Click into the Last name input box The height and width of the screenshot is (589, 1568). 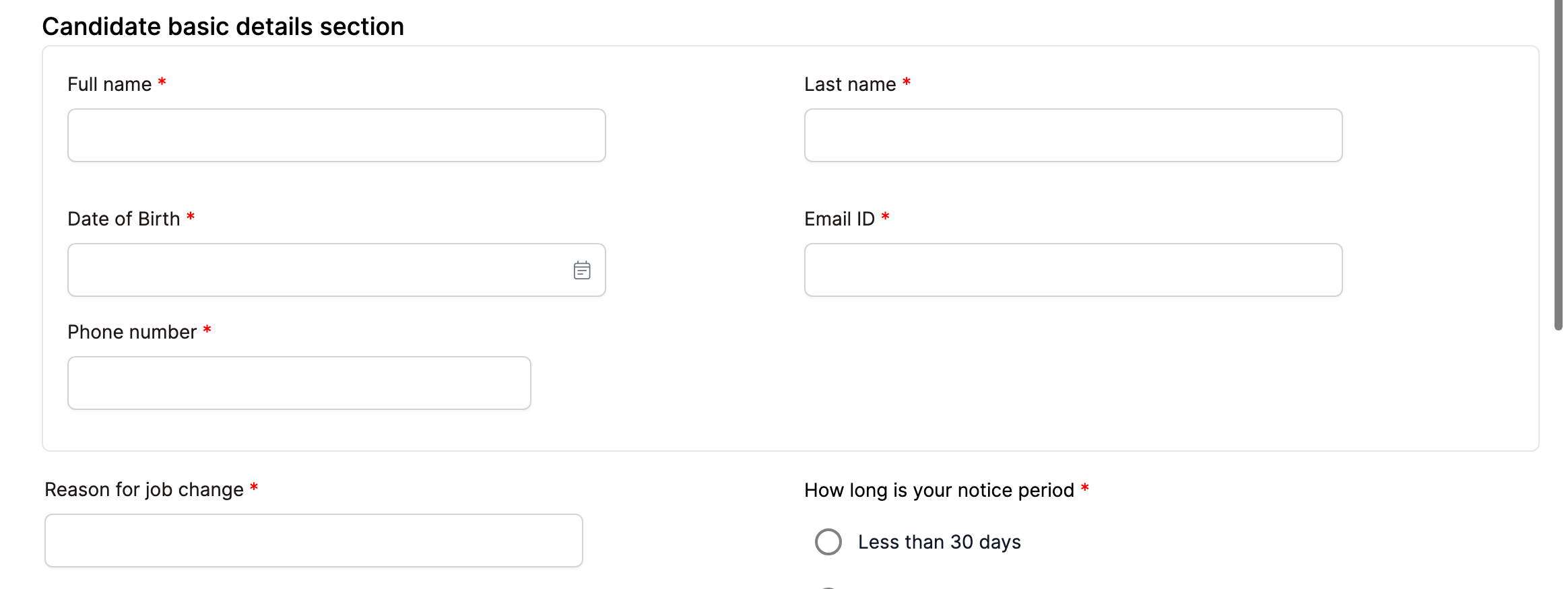tap(1073, 135)
